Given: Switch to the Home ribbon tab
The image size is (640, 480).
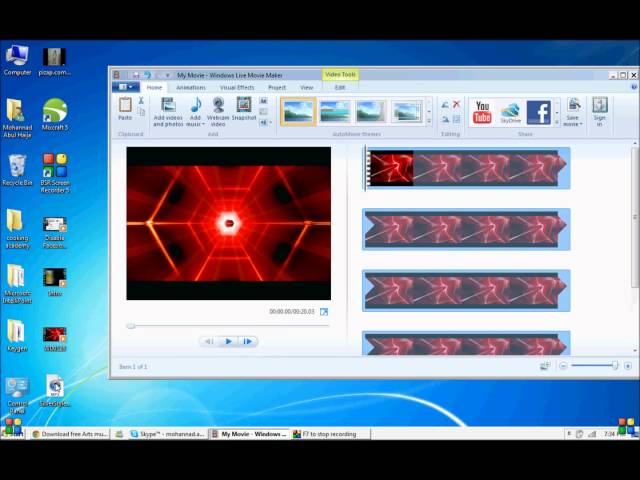Looking at the screenshot, I should click(x=154, y=87).
